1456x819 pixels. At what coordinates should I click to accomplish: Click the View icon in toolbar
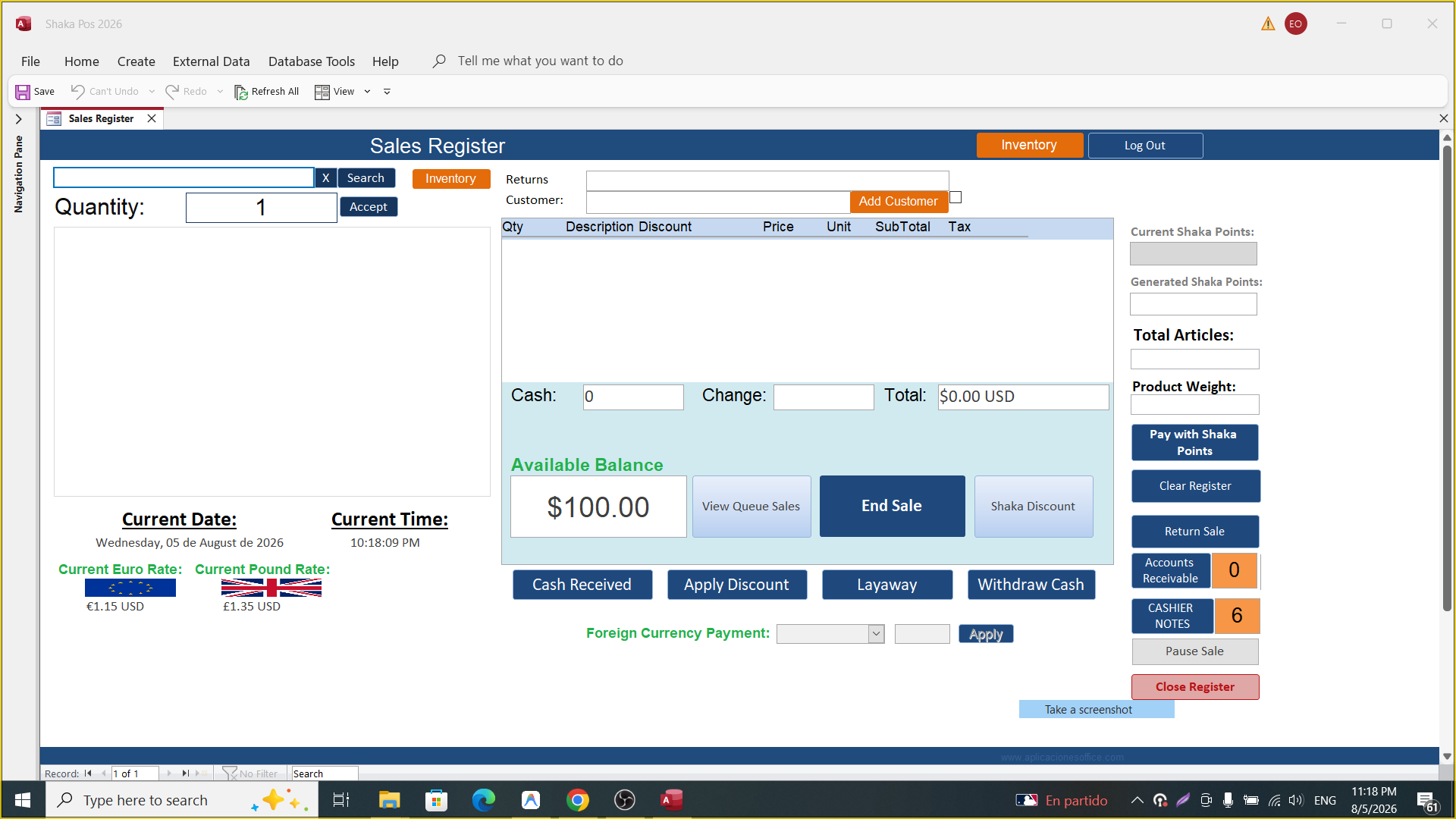[x=322, y=92]
